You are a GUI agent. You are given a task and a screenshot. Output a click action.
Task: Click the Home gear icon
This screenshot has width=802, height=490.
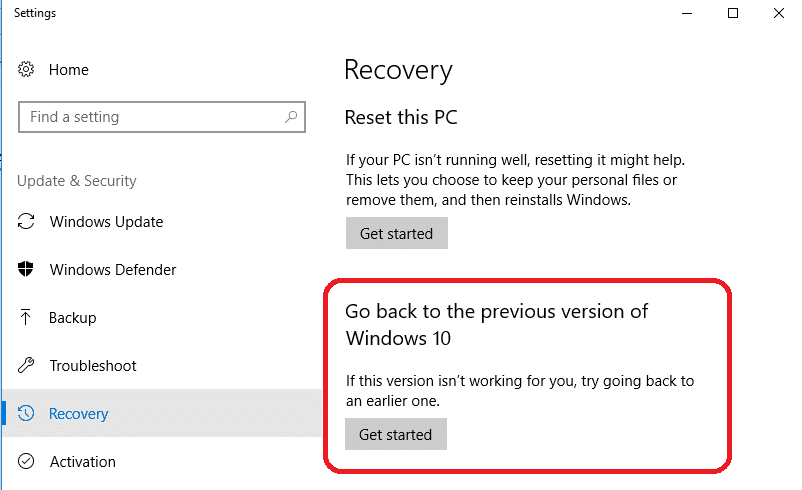click(27, 70)
